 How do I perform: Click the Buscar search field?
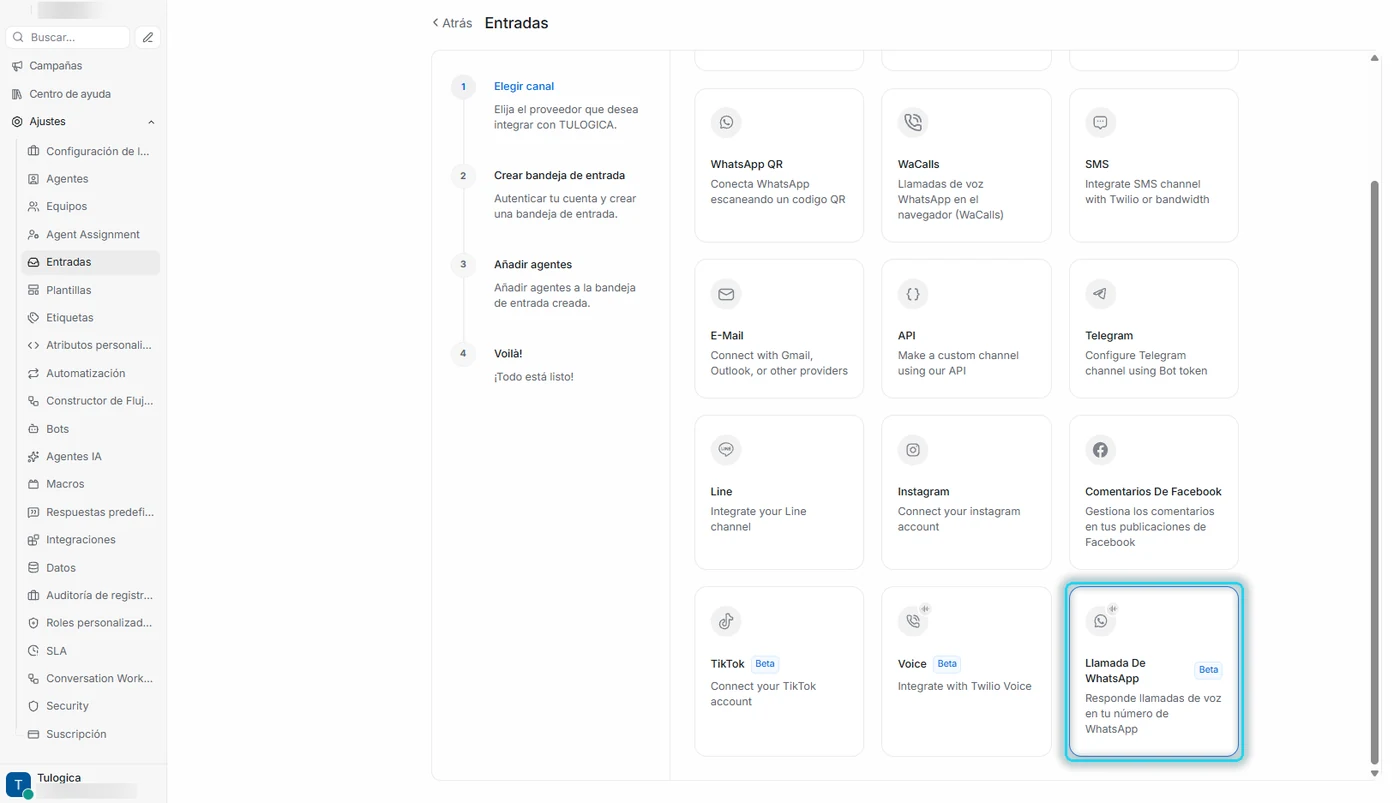[68, 37]
